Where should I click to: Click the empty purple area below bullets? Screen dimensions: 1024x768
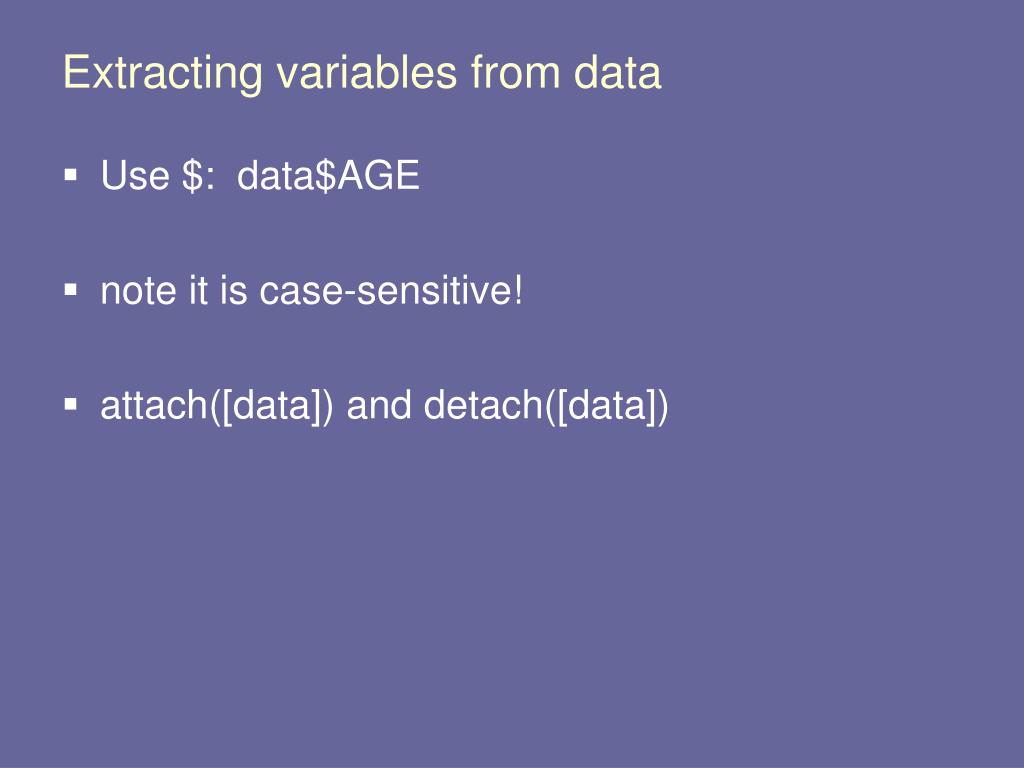click(512, 588)
